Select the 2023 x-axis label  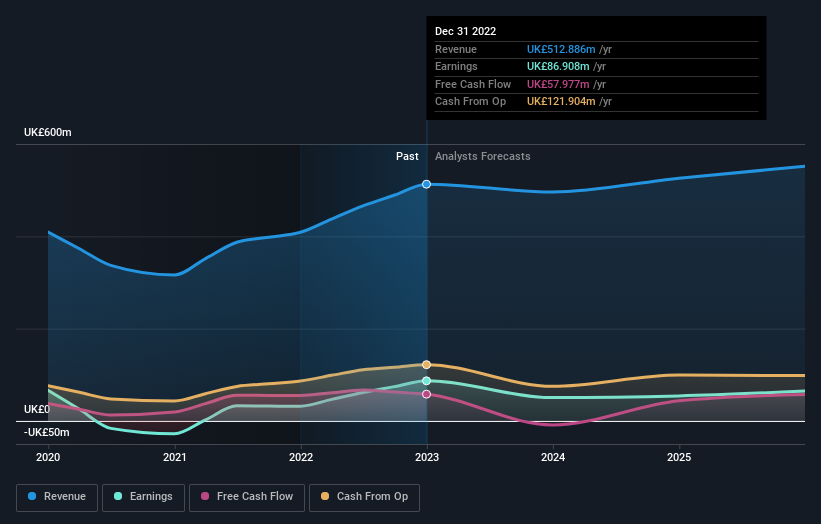[427, 457]
